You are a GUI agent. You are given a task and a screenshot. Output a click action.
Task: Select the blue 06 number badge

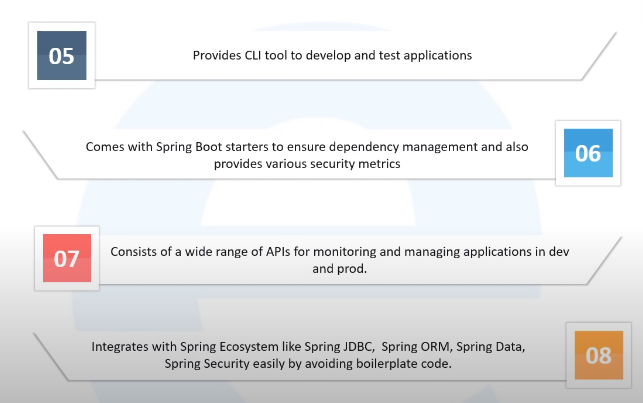click(587, 153)
